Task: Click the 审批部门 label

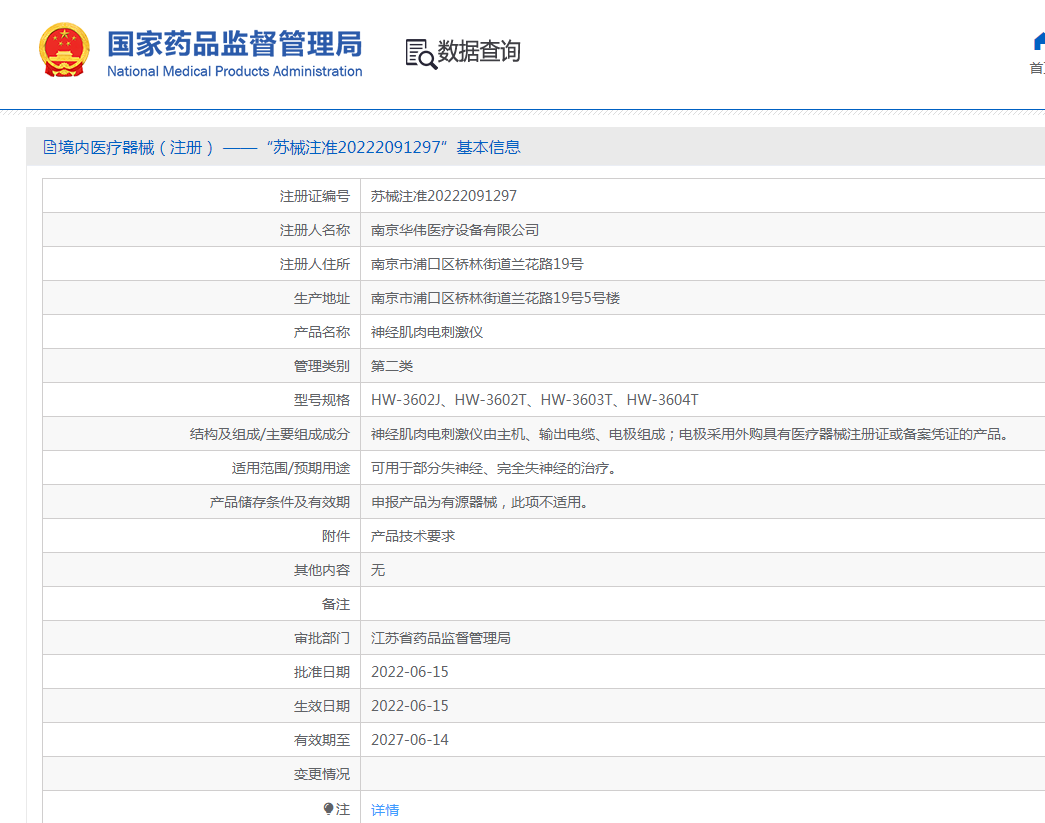Action: click(322, 638)
